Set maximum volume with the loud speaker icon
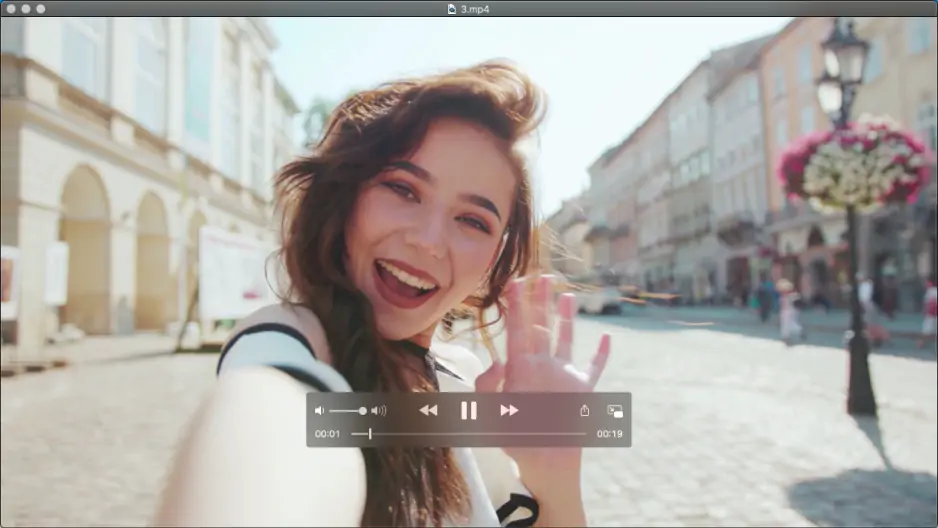 pyautogui.click(x=379, y=410)
